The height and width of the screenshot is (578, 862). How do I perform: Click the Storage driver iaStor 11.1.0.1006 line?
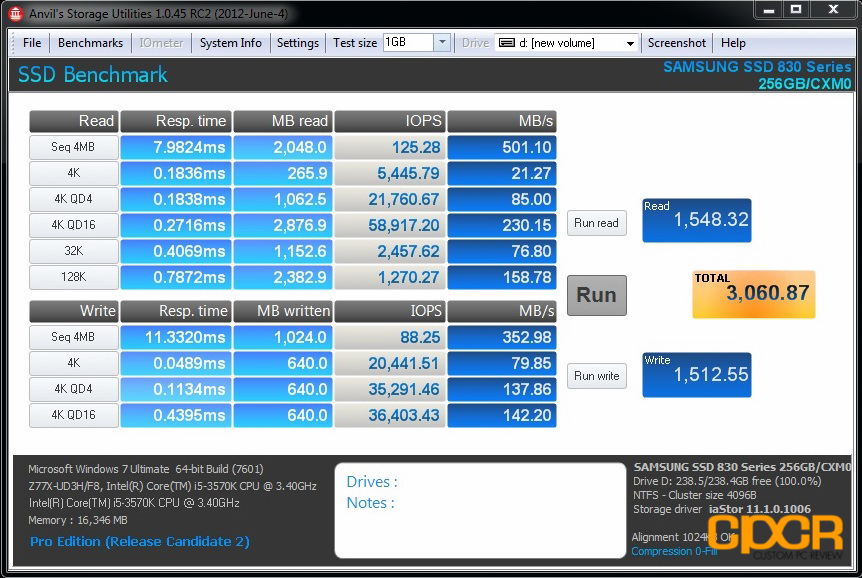[x=721, y=509]
